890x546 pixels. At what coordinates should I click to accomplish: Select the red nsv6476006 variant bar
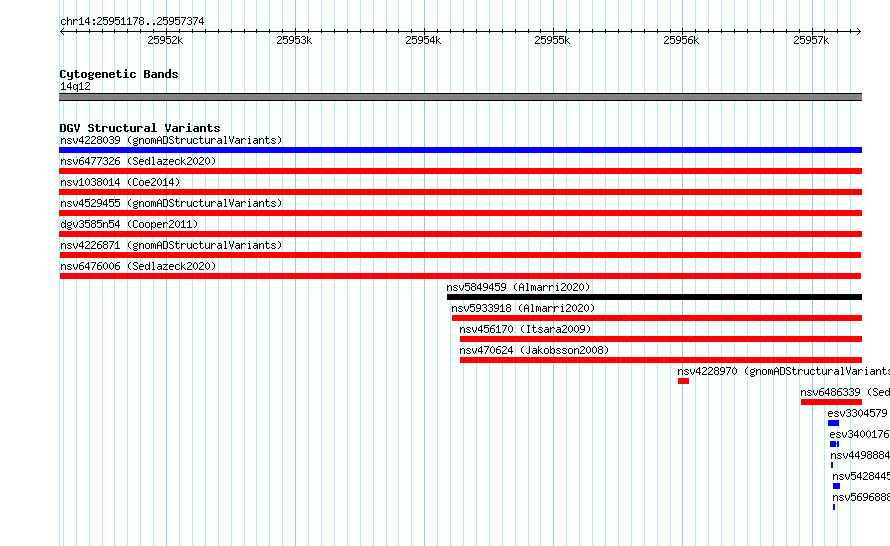[x=460, y=276]
